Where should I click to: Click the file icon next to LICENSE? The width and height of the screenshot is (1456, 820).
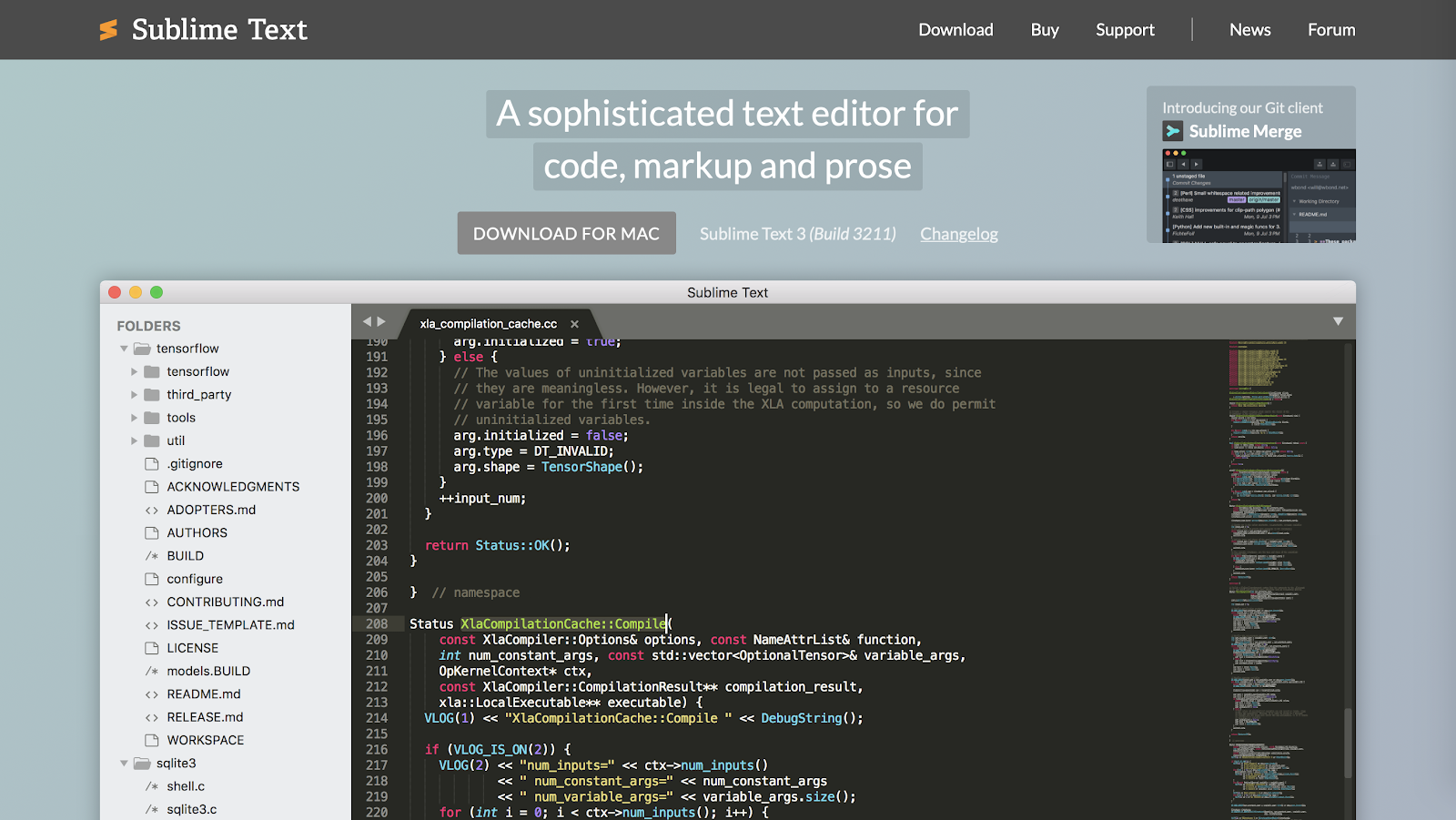[x=152, y=648]
